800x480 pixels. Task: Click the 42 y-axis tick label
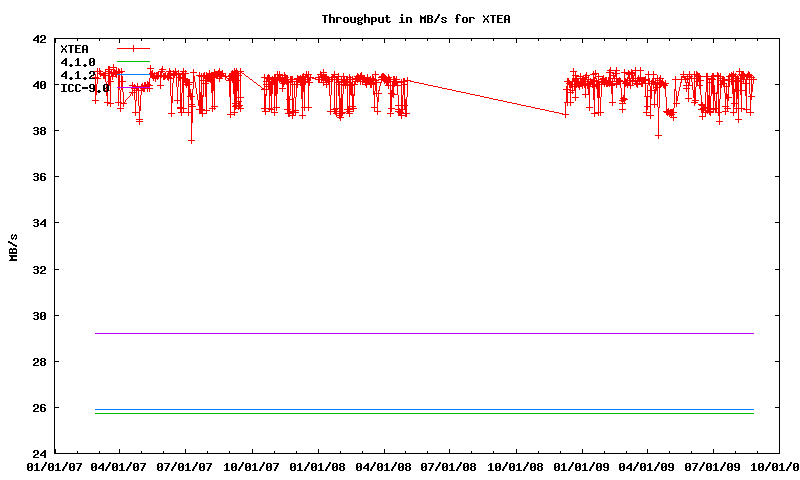[x=39, y=40]
